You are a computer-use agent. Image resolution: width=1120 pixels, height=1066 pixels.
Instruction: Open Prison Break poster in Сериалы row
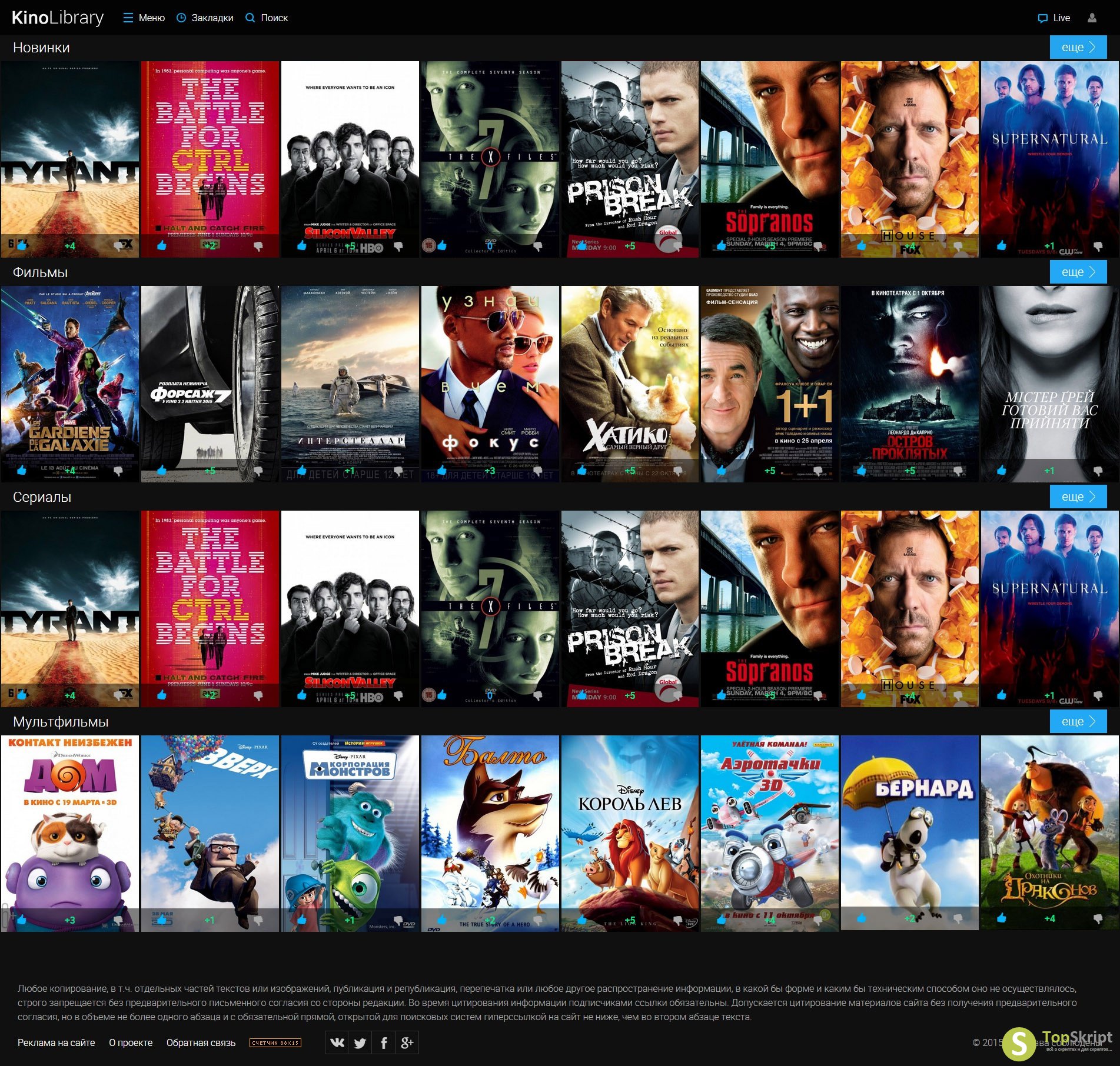click(x=630, y=608)
